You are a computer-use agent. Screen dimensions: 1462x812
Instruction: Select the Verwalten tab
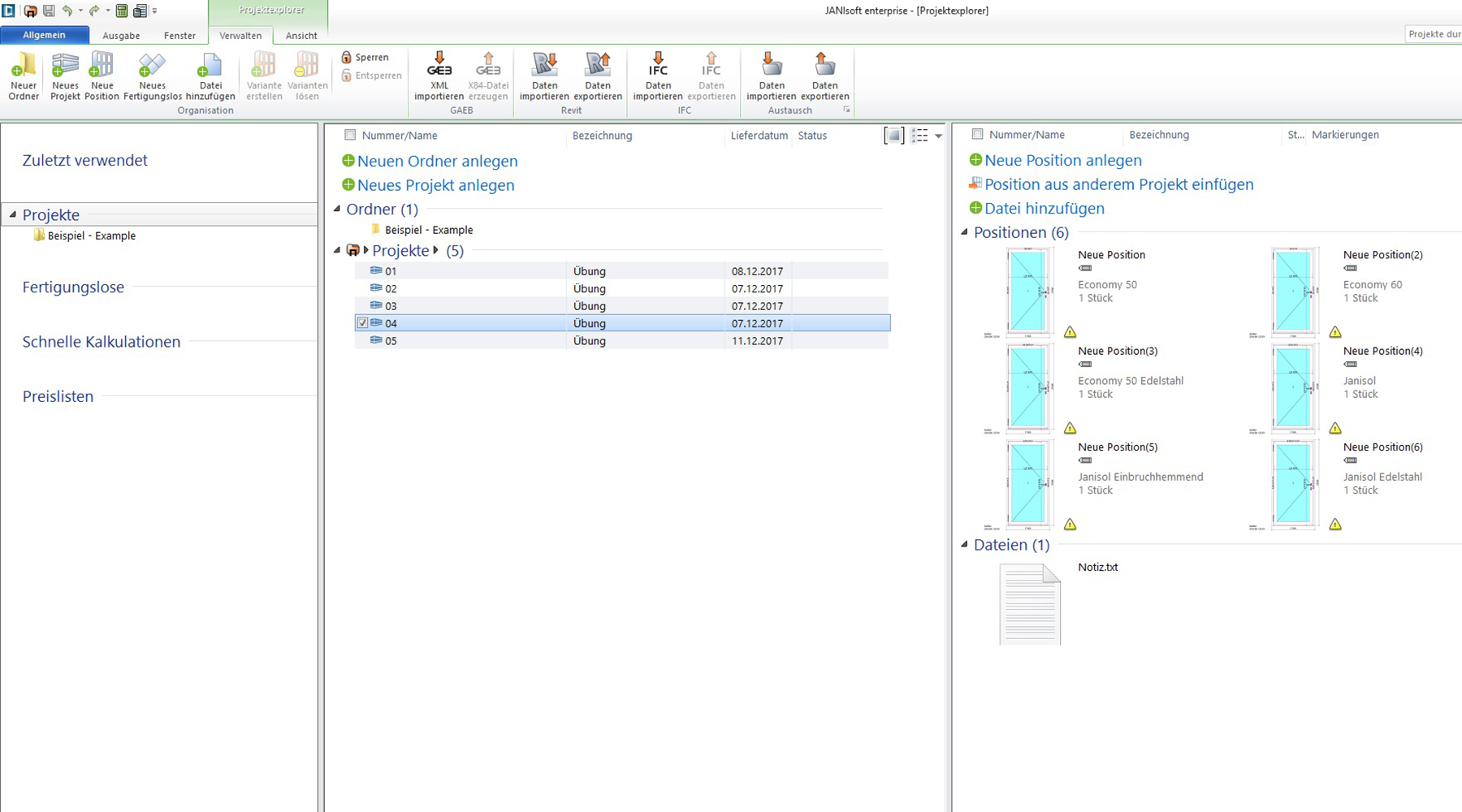coord(240,36)
